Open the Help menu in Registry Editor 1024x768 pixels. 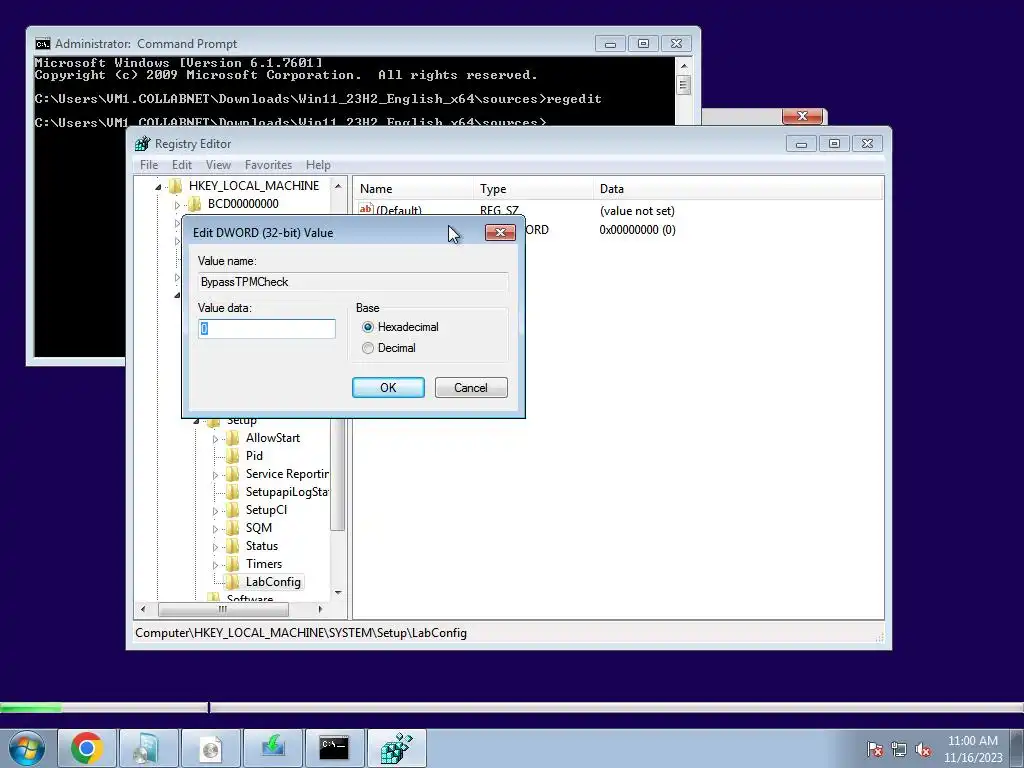318,165
